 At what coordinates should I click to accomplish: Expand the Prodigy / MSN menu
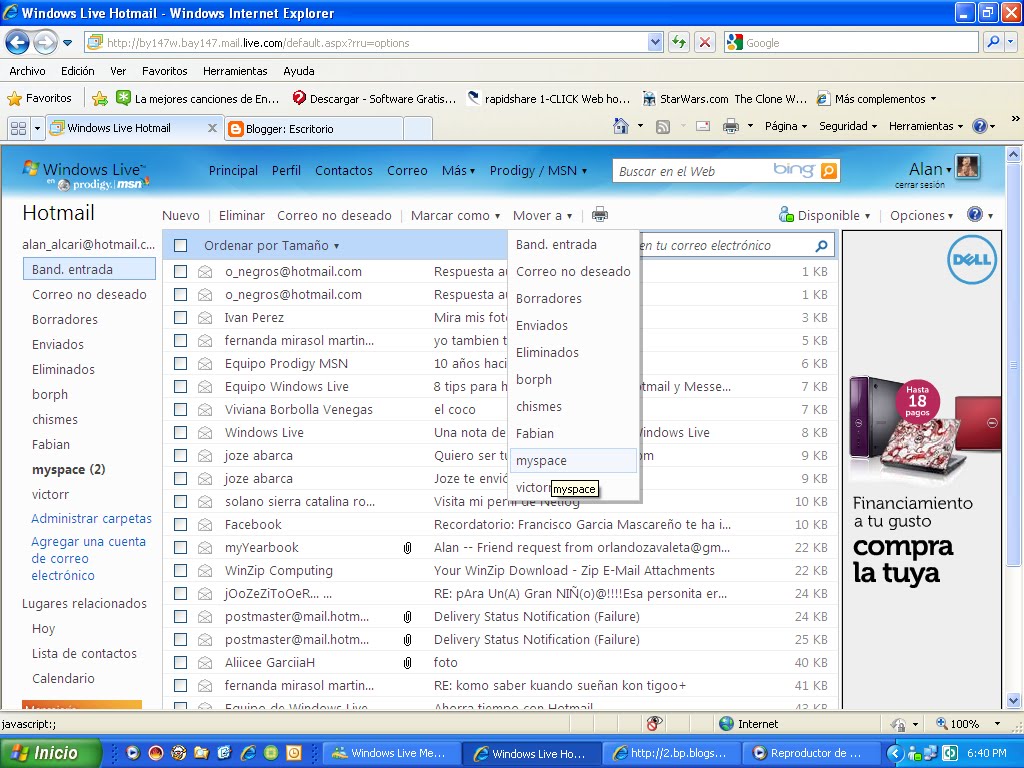pos(538,170)
